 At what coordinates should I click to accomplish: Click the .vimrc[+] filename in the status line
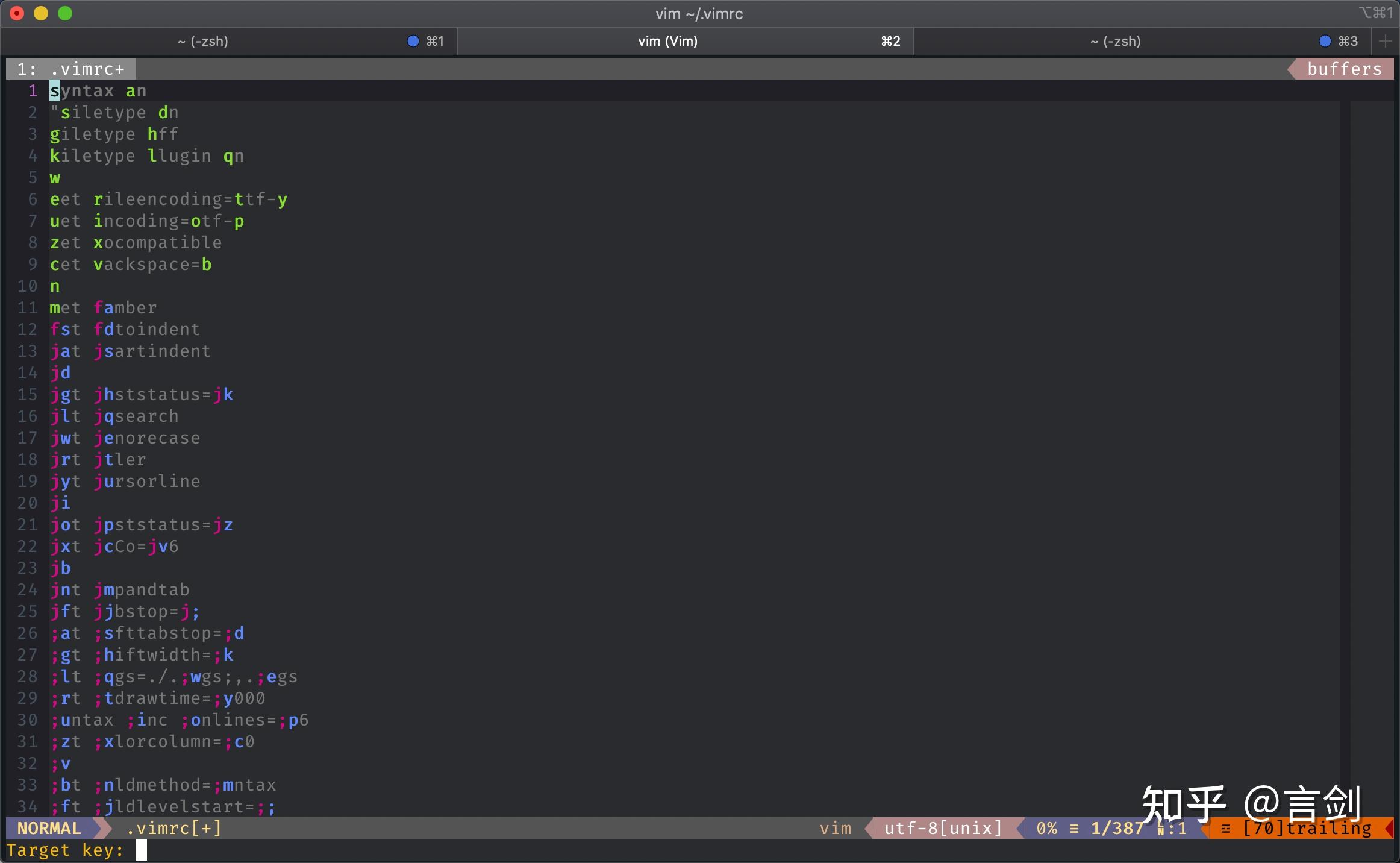(x=173, y=828)
